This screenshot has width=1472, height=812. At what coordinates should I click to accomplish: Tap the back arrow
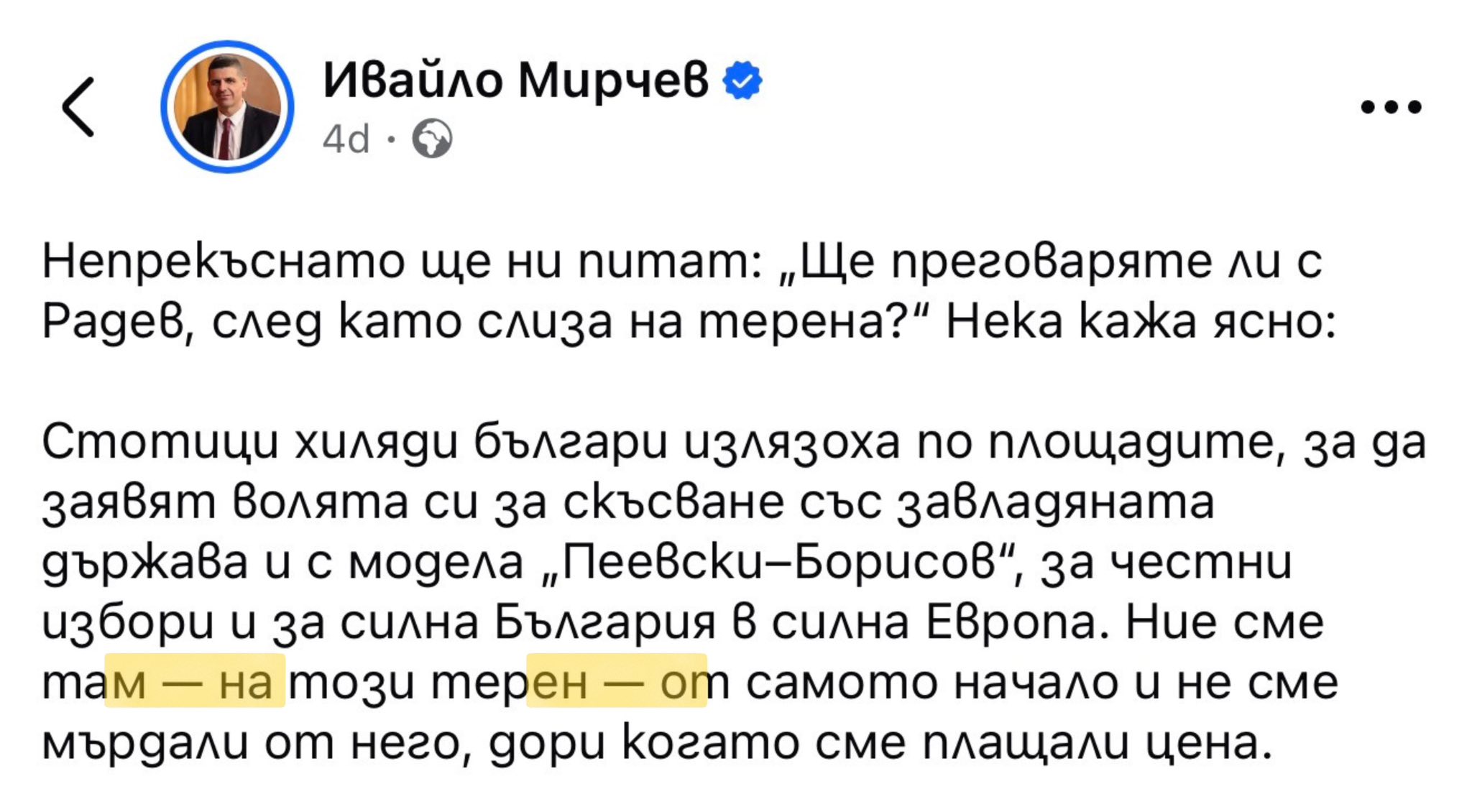(78, 107)
